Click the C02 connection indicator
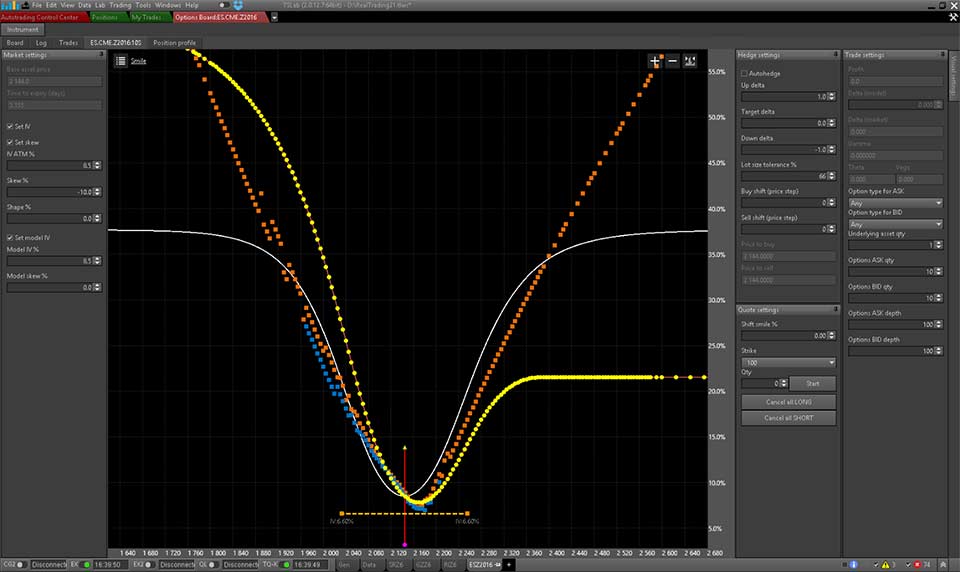The width and height of the screenshot is (960, 572). [x=20, y=564]
